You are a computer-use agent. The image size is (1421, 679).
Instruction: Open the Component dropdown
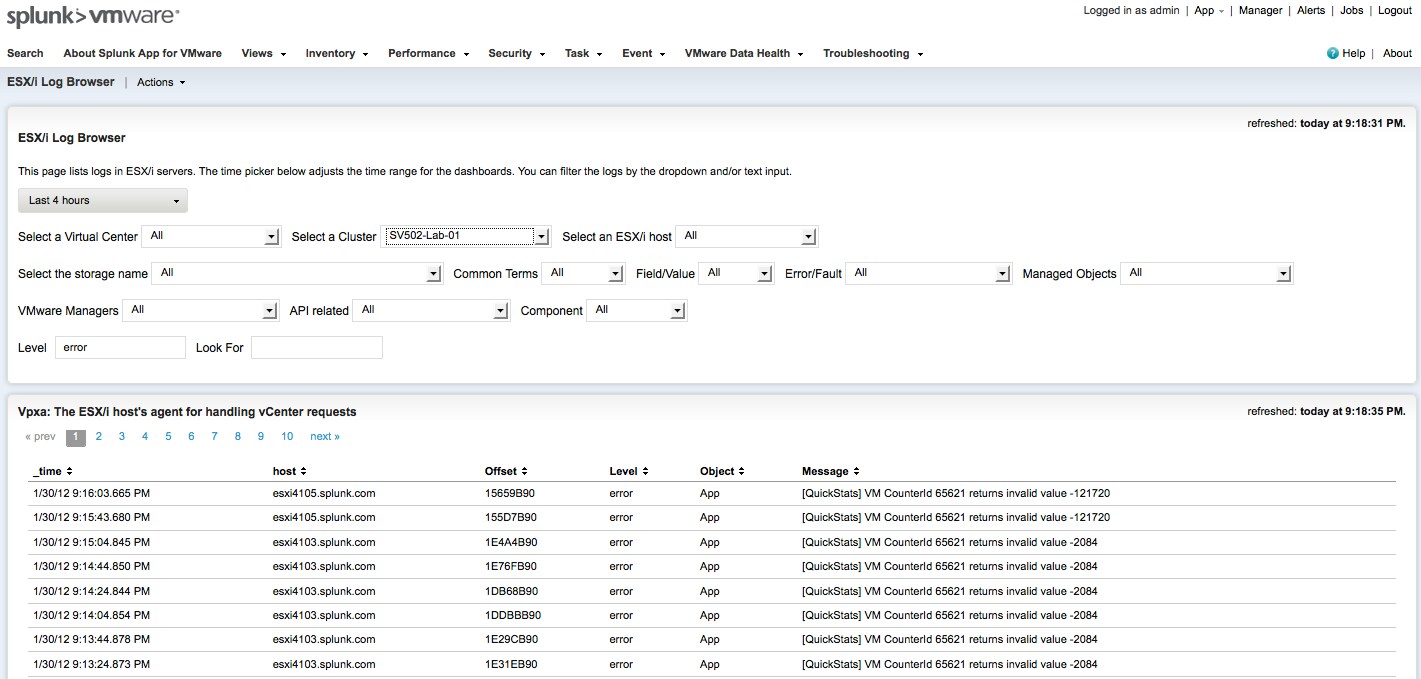click(637, 311)
